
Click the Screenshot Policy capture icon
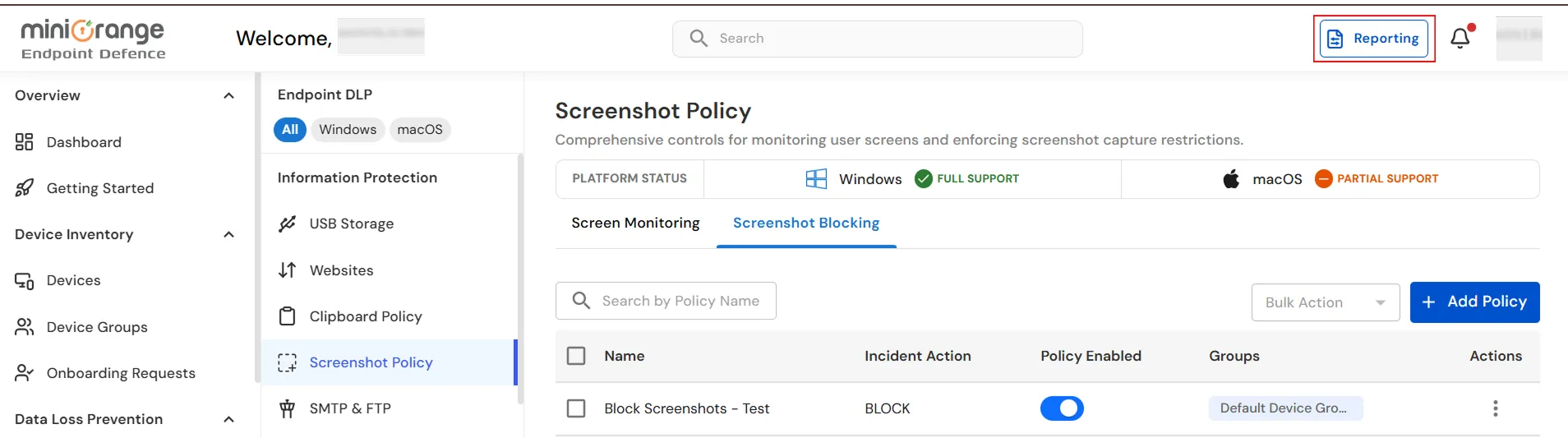point(287,362)
